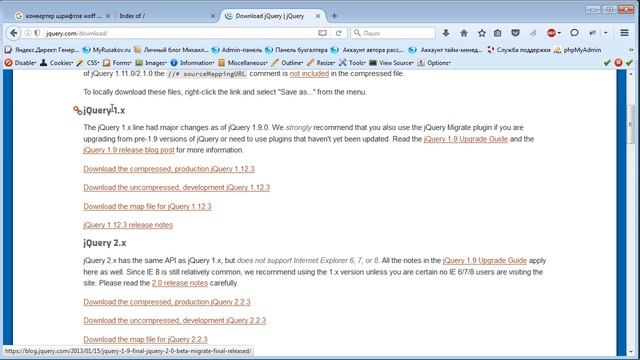The width and height of the screenshot is (640, 360).
Task: Click the green checkmark status icon left of the red X
Action: click(607, 62)
